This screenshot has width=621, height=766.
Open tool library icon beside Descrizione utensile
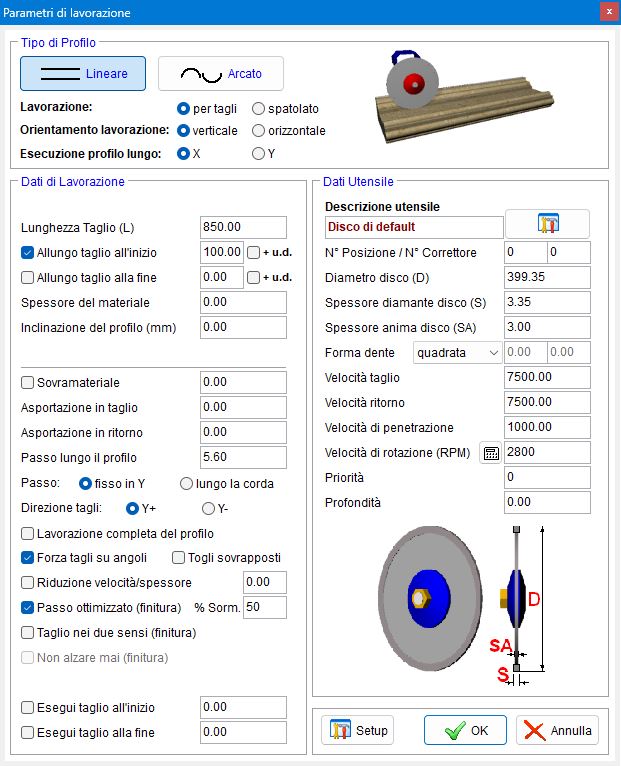click(547, 224)
